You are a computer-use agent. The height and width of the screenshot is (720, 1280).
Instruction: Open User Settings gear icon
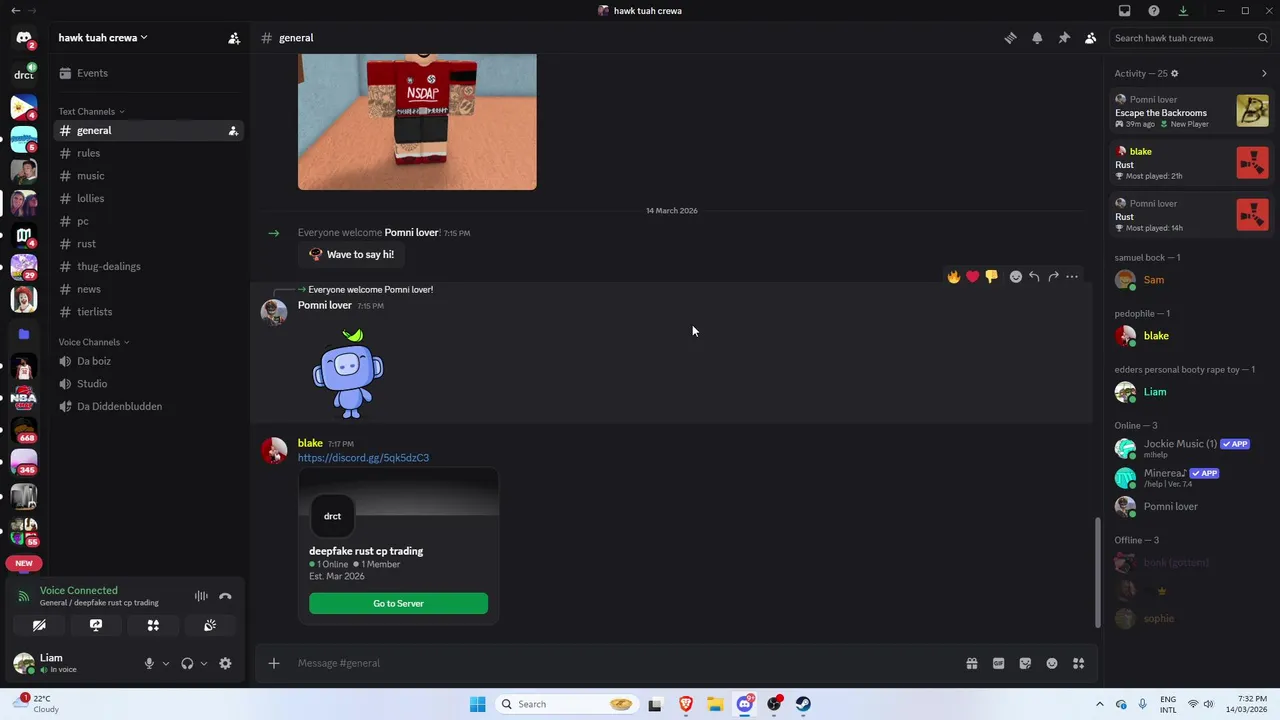pyautogui.click(x=225, y=663)
